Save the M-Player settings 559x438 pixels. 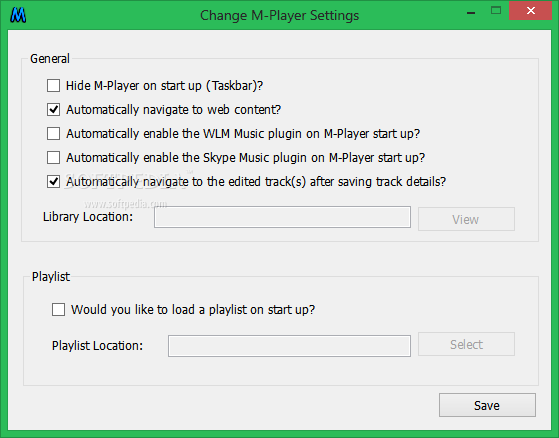point(487,405)
